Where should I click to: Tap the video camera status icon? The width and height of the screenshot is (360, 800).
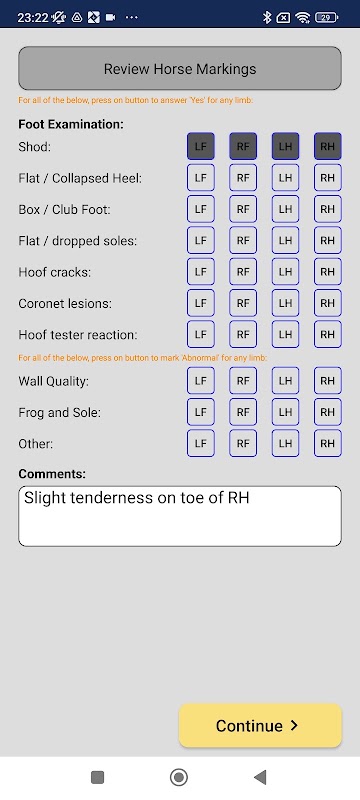pyautogui.click(x=110, y=18)
